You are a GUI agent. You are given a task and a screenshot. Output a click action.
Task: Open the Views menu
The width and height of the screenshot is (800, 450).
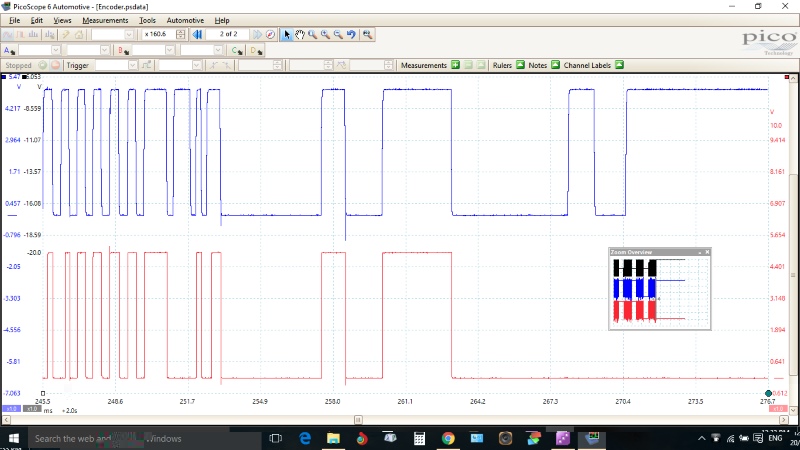(62, 20)
